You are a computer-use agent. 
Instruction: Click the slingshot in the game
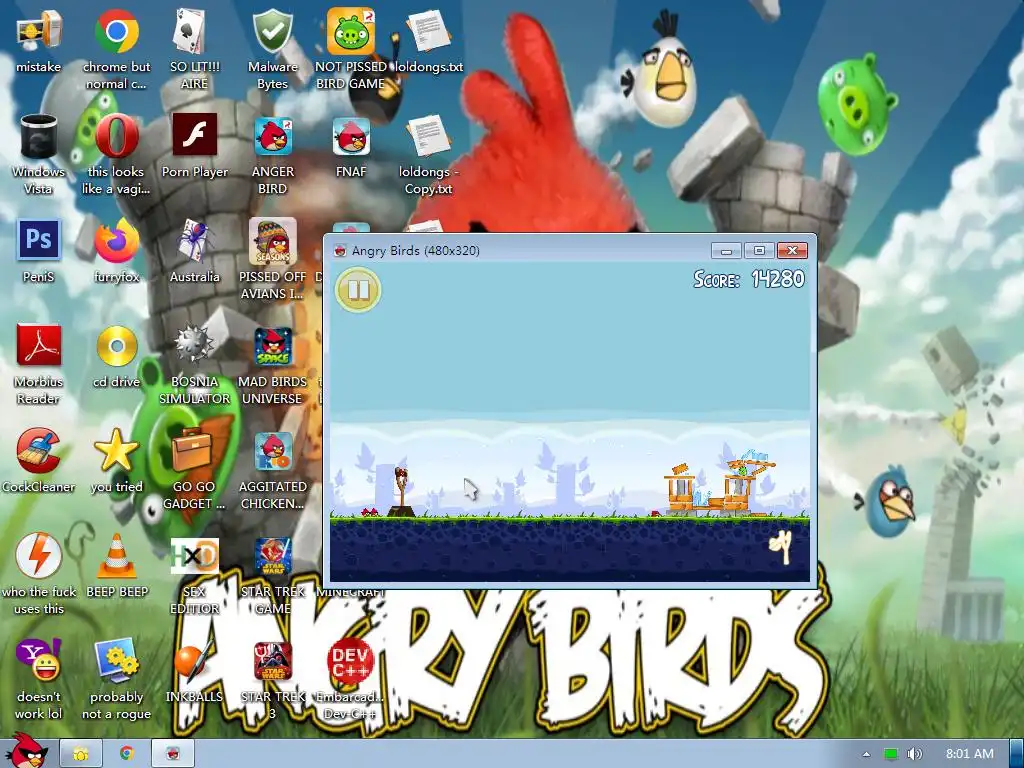(402, 491)
